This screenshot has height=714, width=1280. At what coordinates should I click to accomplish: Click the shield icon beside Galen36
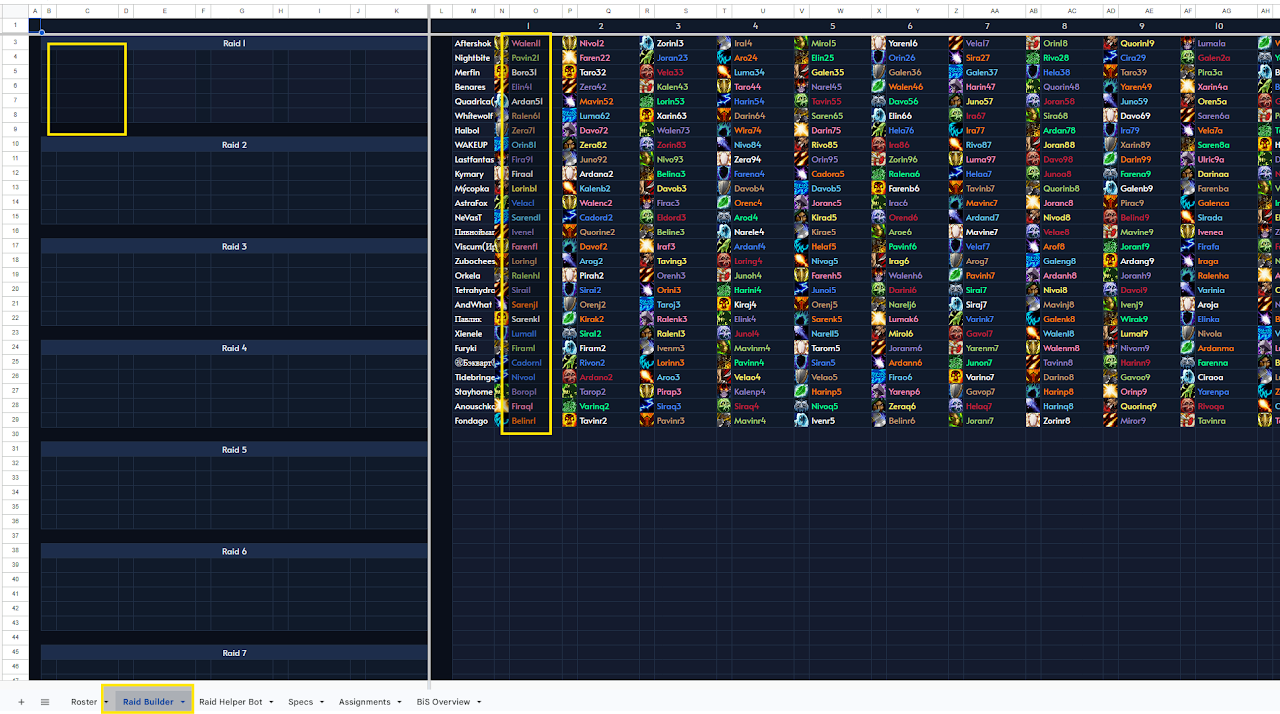(x=878, y=72)
